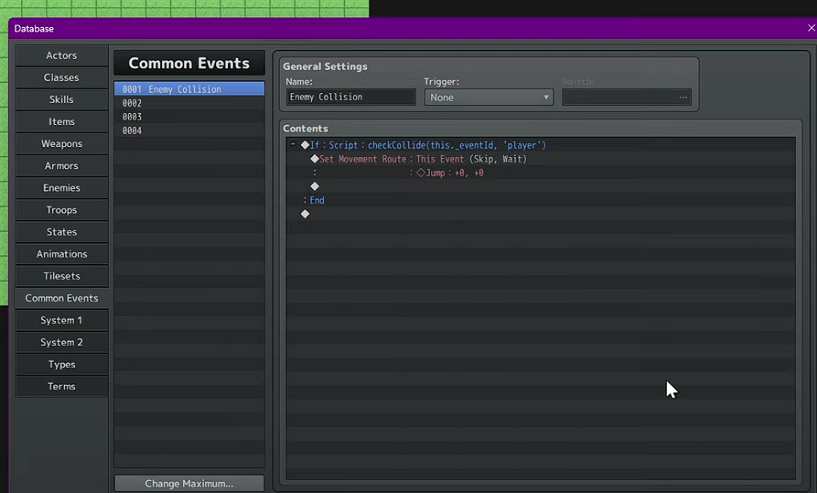This screenshot has height=493, width=817.
Task: Go to the Enemies tab
Action: pyautogui.click(x=61, y=188)
